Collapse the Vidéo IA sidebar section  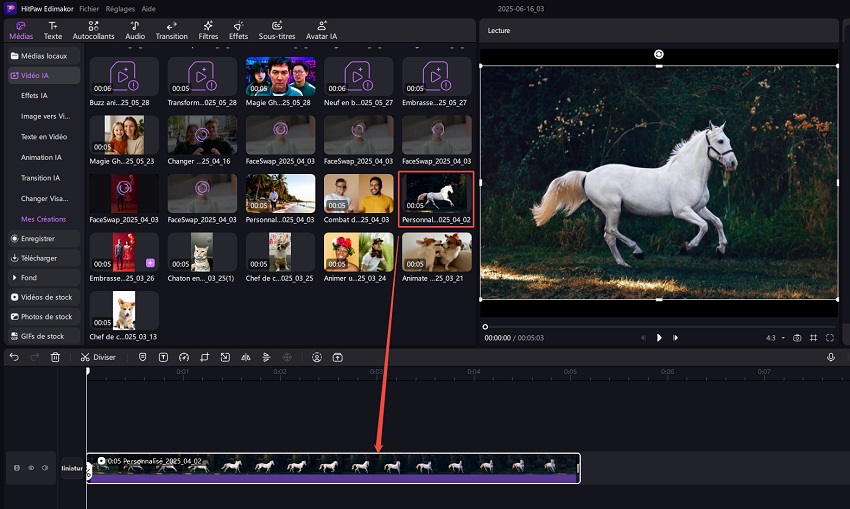pyautogui.click(x=44, y=75)
